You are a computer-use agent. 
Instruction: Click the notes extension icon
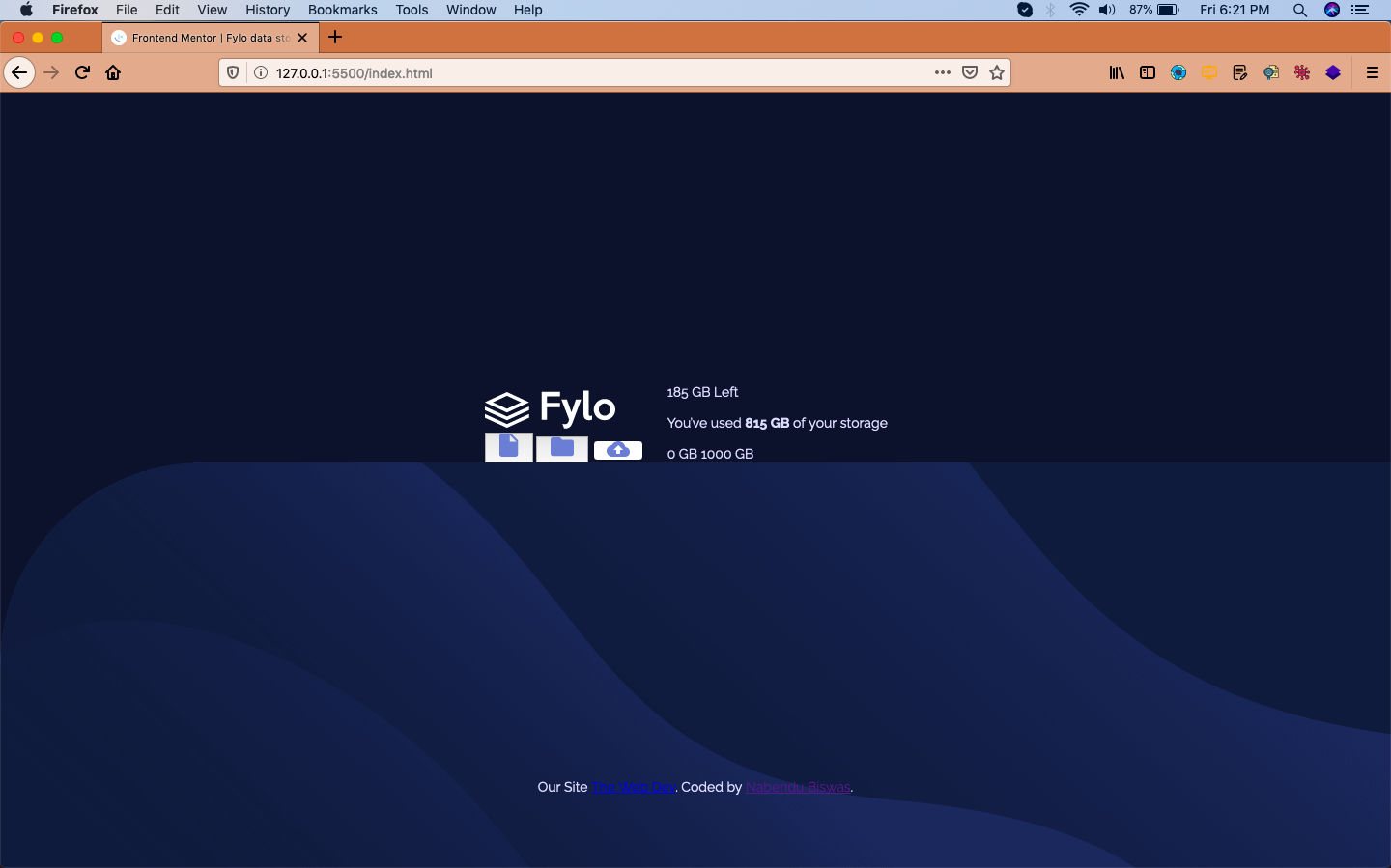coord(1240,72)
